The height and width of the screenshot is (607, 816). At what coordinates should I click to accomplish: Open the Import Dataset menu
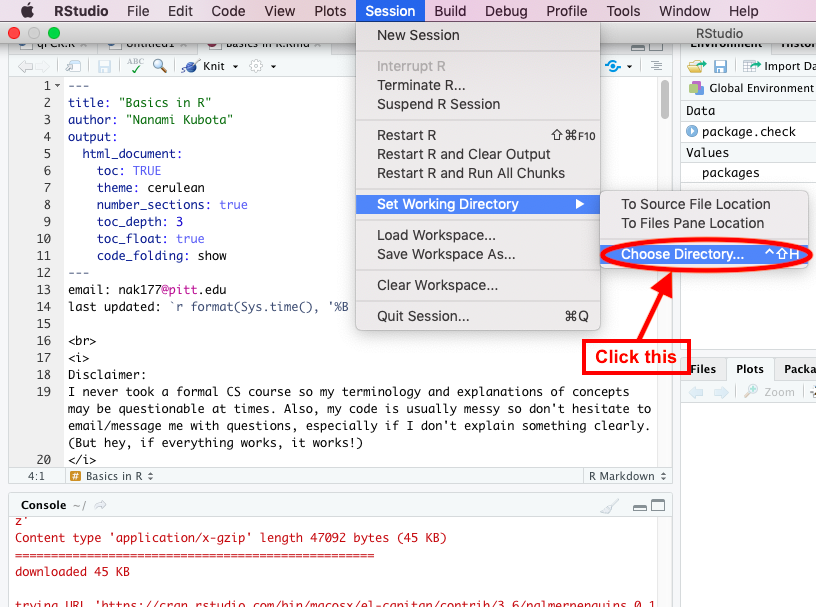point(779,66)
